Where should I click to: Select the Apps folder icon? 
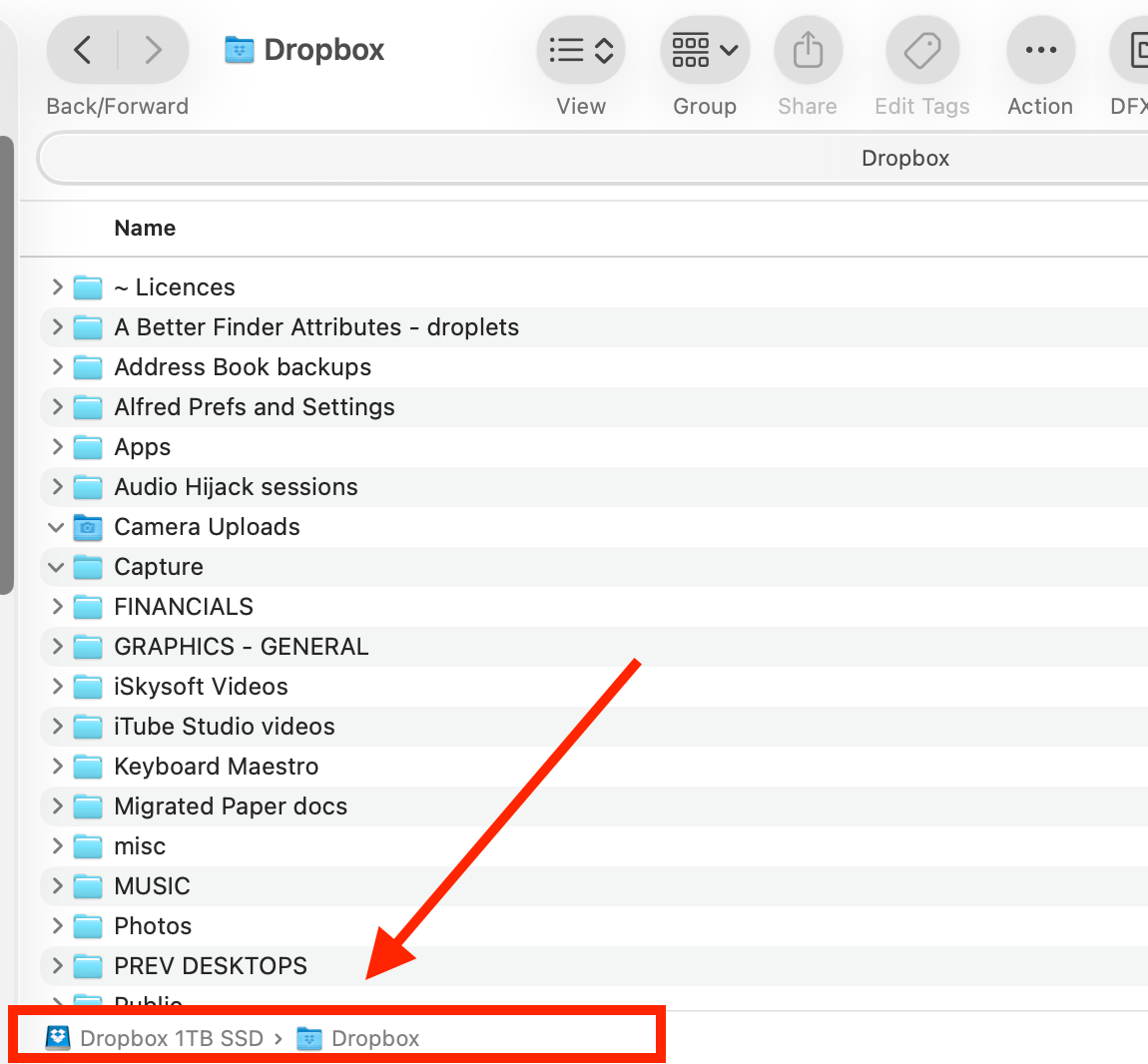pyautogui.click(x=88, y=447)
